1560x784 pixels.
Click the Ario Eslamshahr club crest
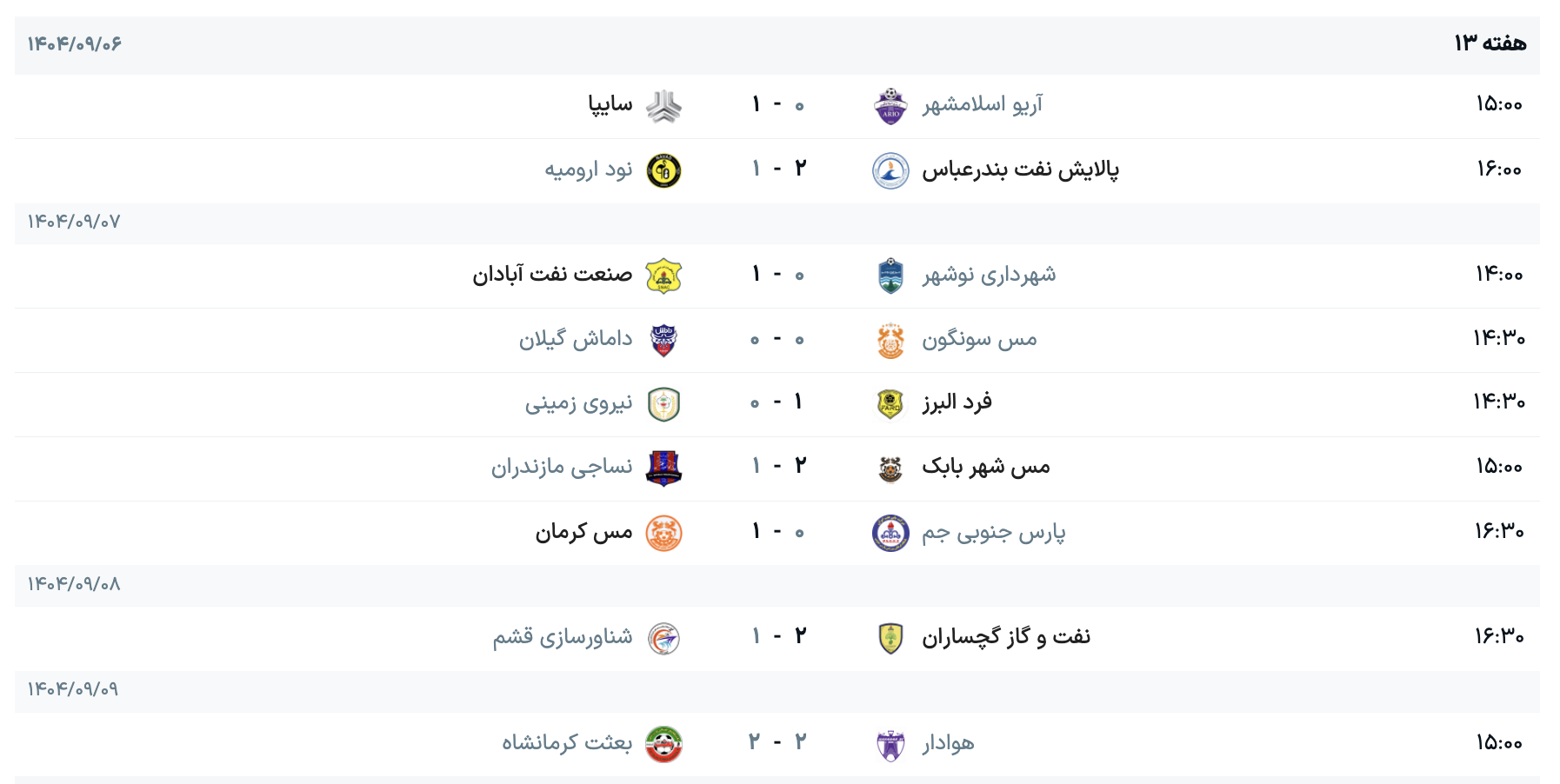point(890,106)
